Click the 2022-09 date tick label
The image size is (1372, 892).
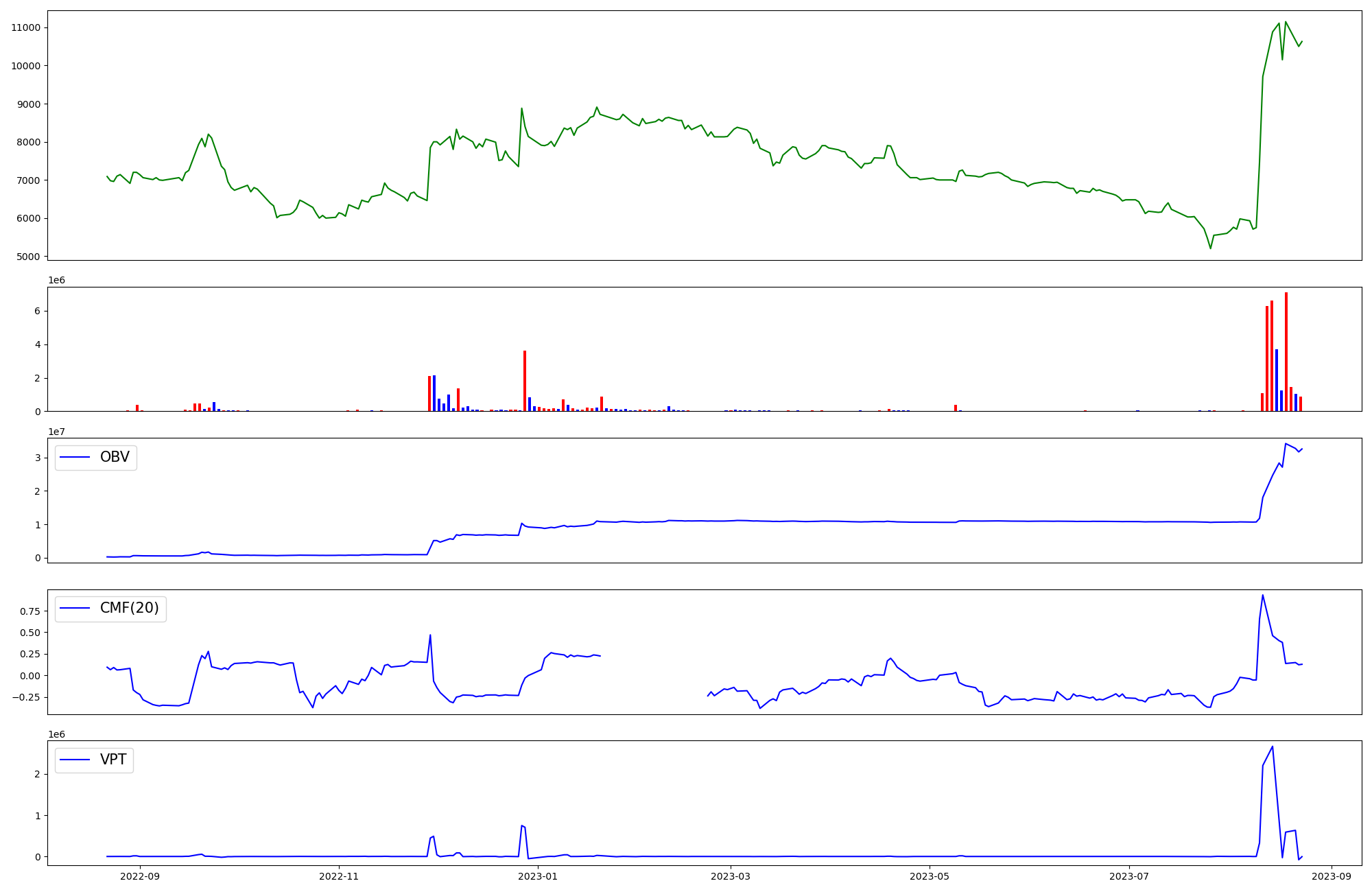click(140, 876)
